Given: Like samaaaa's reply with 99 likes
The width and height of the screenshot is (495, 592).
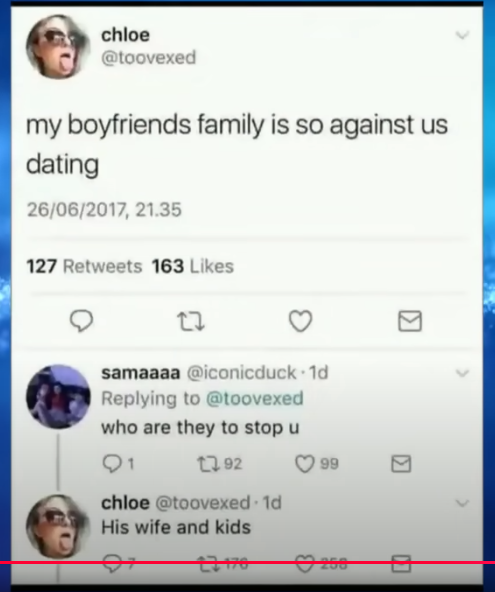Looking at the screenshot, I should 304,464.
